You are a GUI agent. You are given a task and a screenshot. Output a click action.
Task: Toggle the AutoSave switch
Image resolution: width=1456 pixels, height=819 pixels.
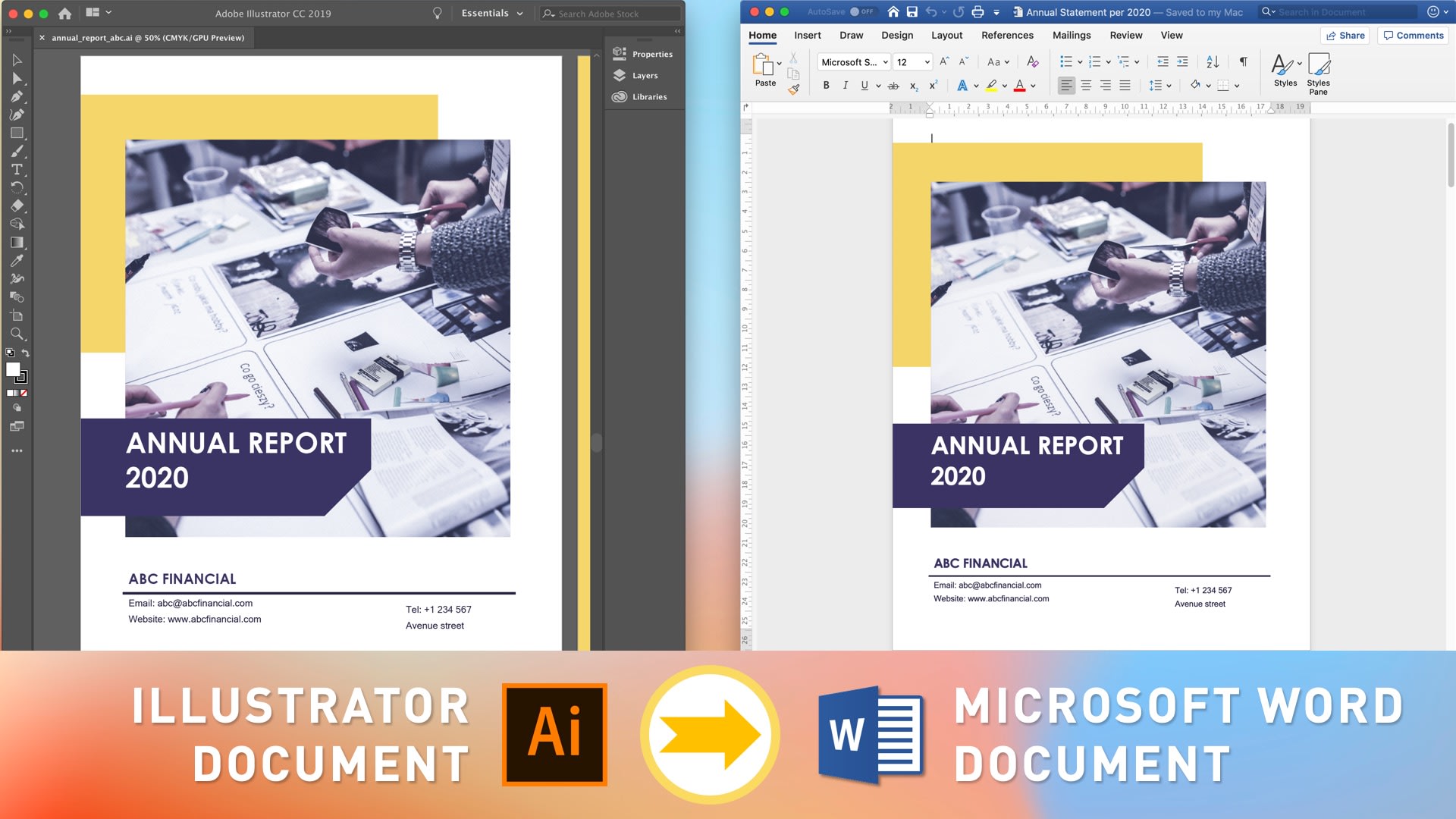860,12
